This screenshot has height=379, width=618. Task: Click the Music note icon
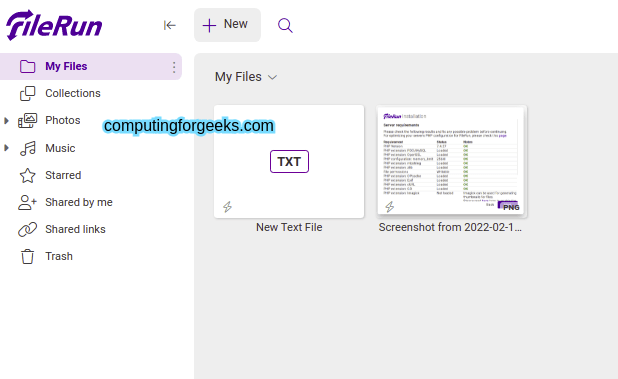point(28,149)
